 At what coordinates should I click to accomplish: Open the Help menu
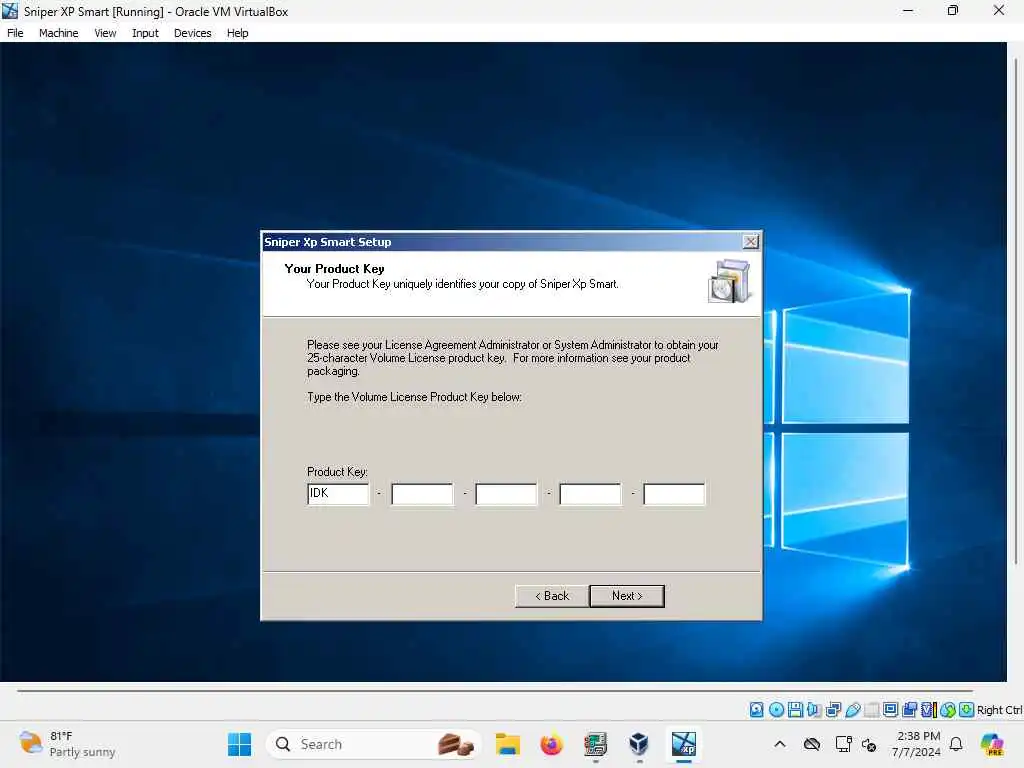[x=238, y=33]
